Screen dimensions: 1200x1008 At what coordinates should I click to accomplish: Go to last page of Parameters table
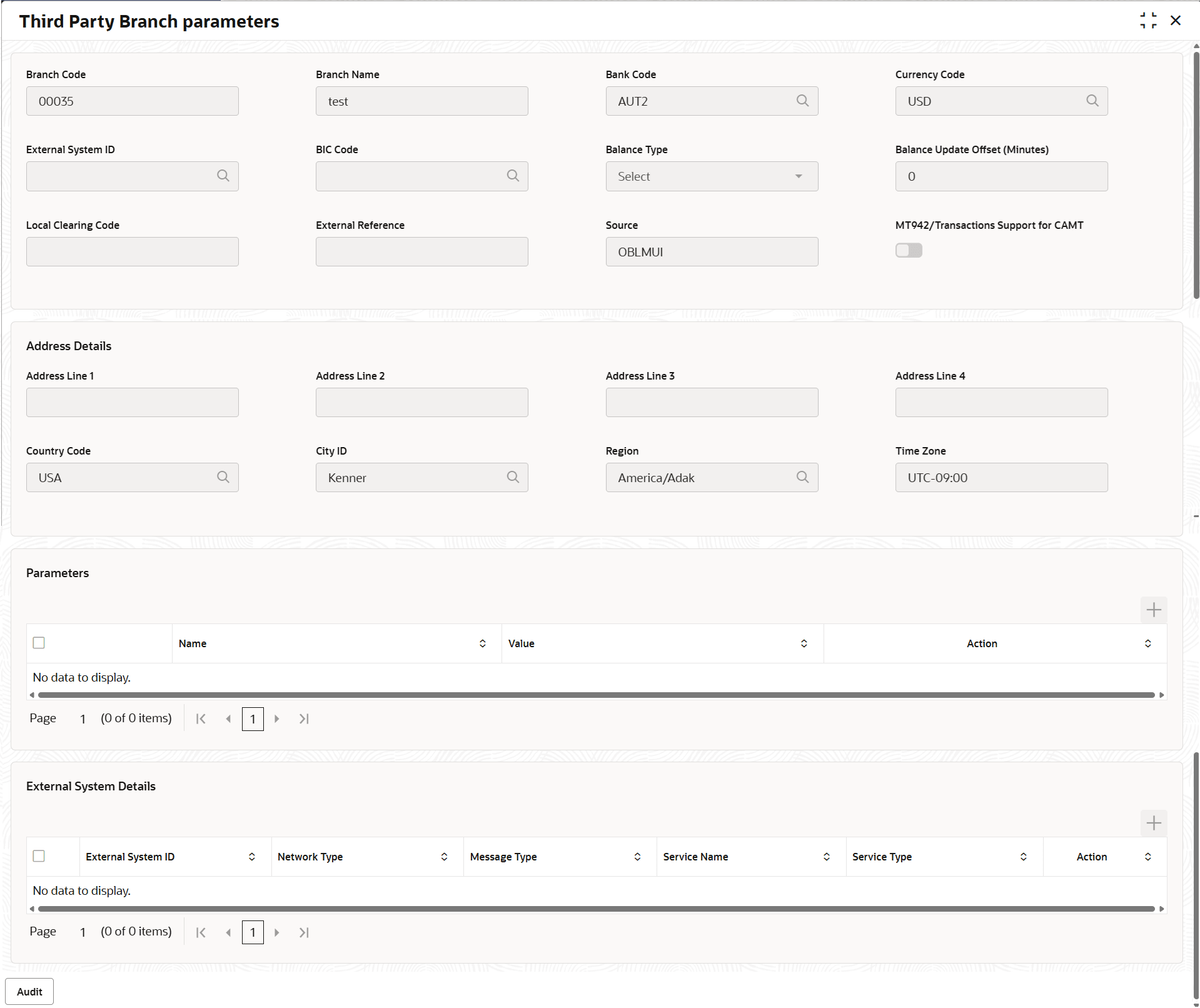pos(304,718)
